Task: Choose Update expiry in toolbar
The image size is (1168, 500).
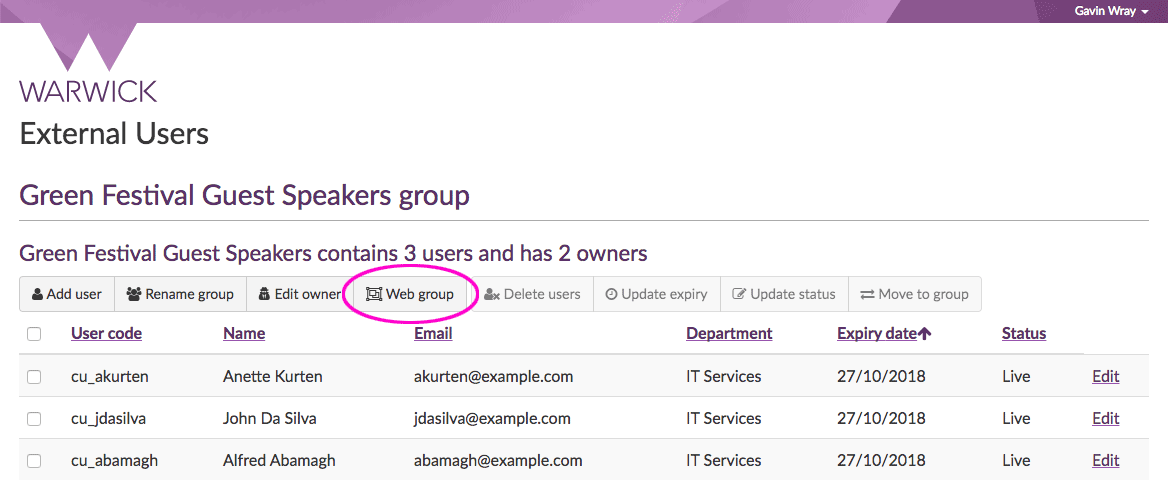Action: [x=656, y=294]
